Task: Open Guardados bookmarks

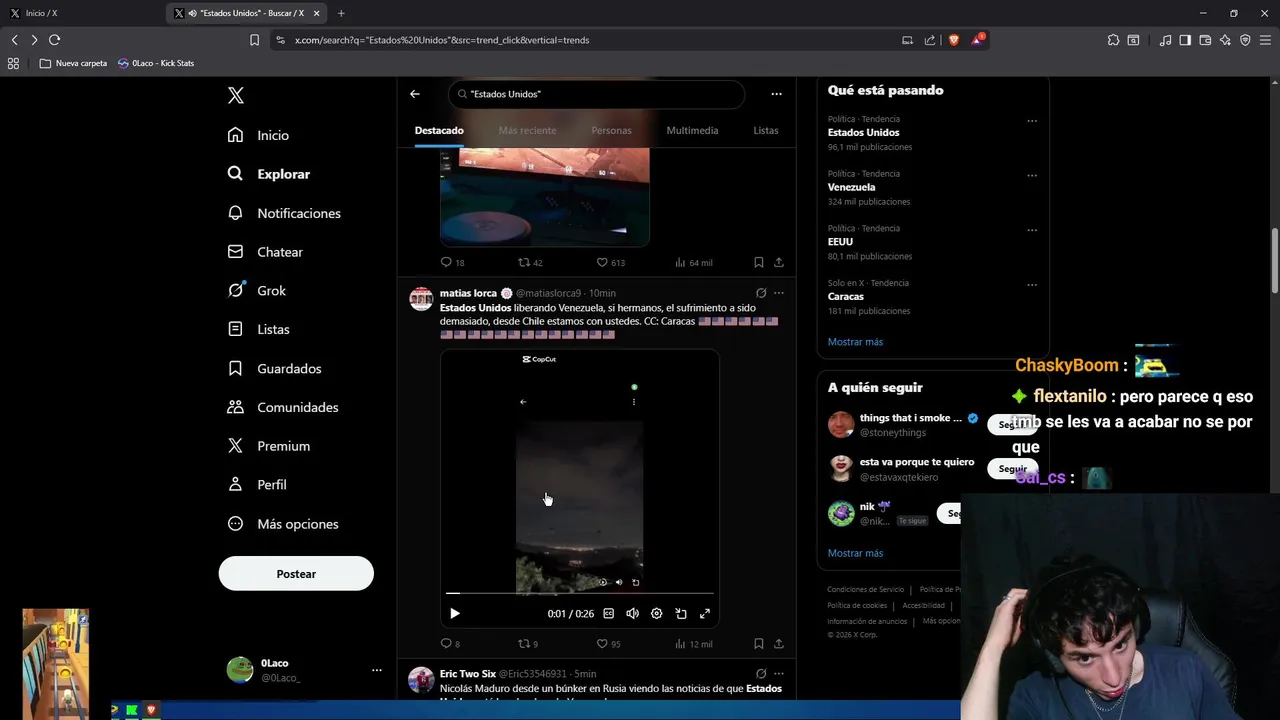Action: click(x=274, y=368)
